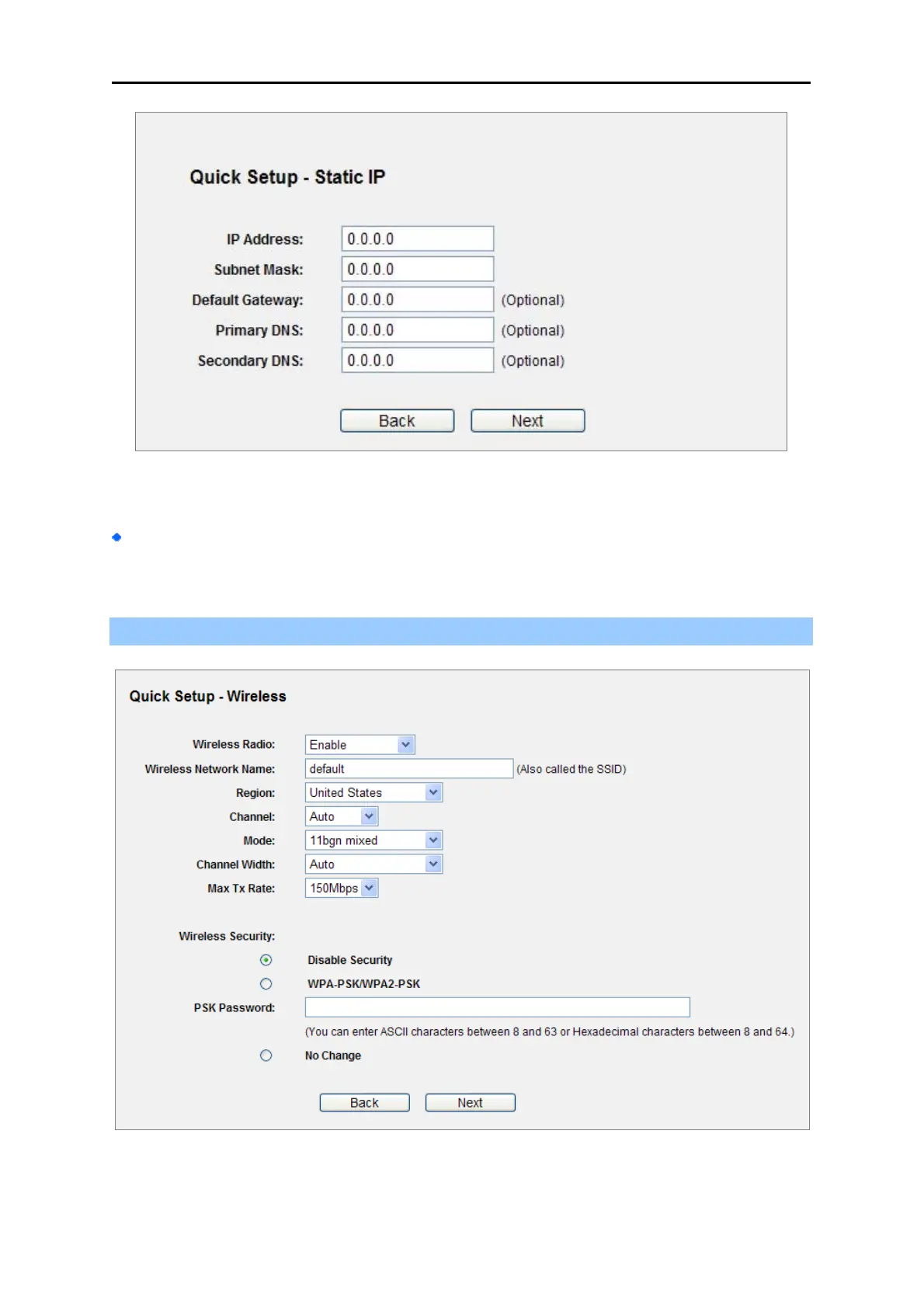This screenshot has width=924, height=1308.
Task: Click the PSK Password label
Action: tap(234, 1007)
